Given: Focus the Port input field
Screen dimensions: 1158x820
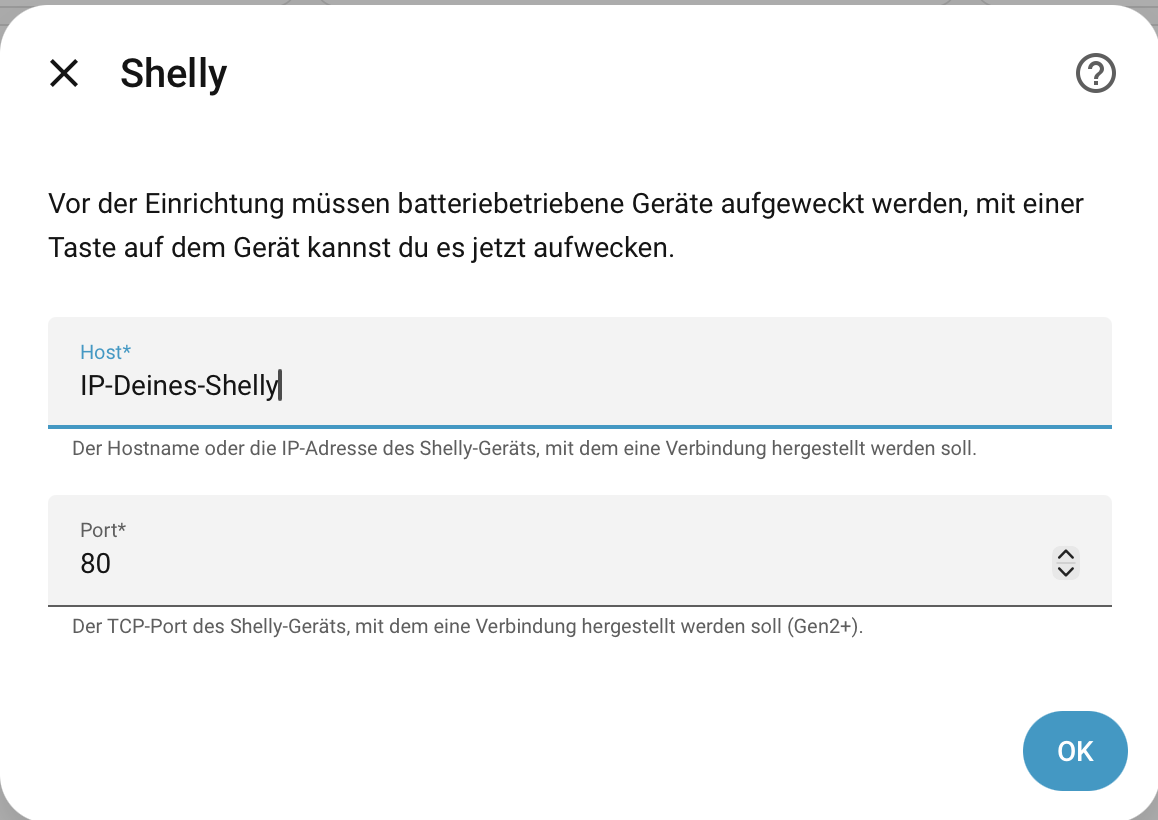Looking at the screenshot, I should [x=560, y=564].
